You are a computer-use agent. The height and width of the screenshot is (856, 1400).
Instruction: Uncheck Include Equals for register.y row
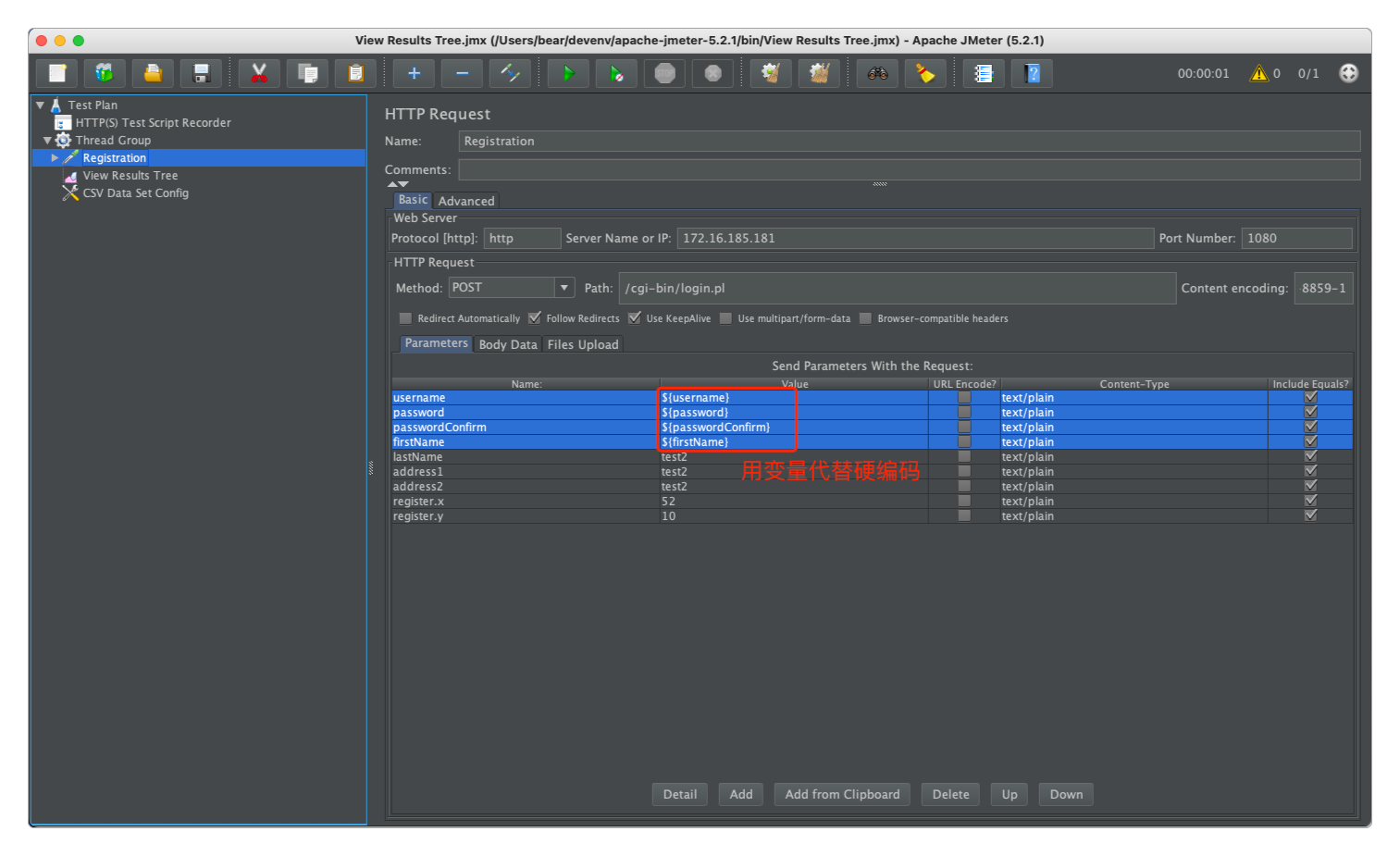(x=1310, y=515)
